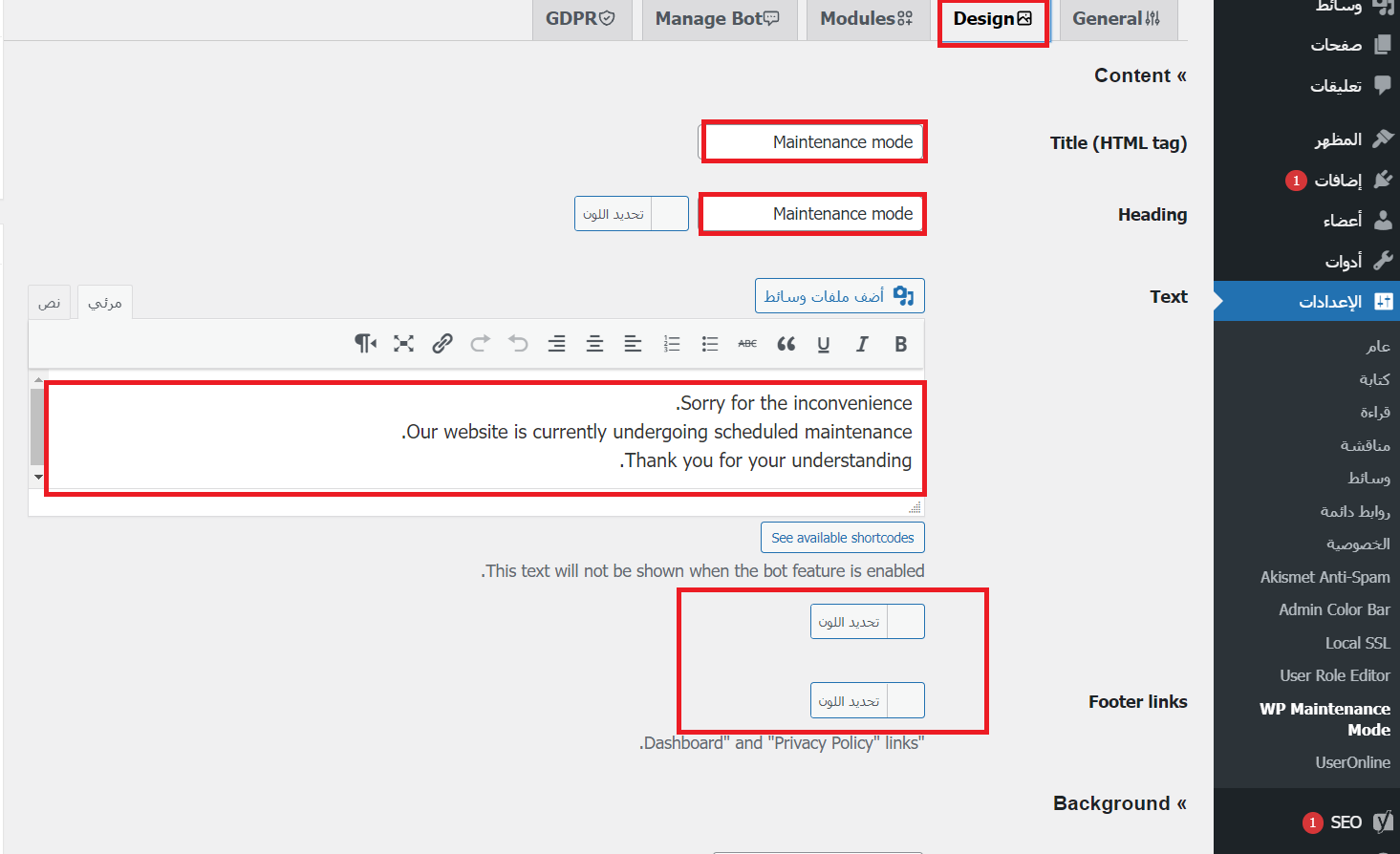Screen dimensions: 1400x854
Task: Click the أضف ملفات وسائط media button
Action: click(839, 296)
